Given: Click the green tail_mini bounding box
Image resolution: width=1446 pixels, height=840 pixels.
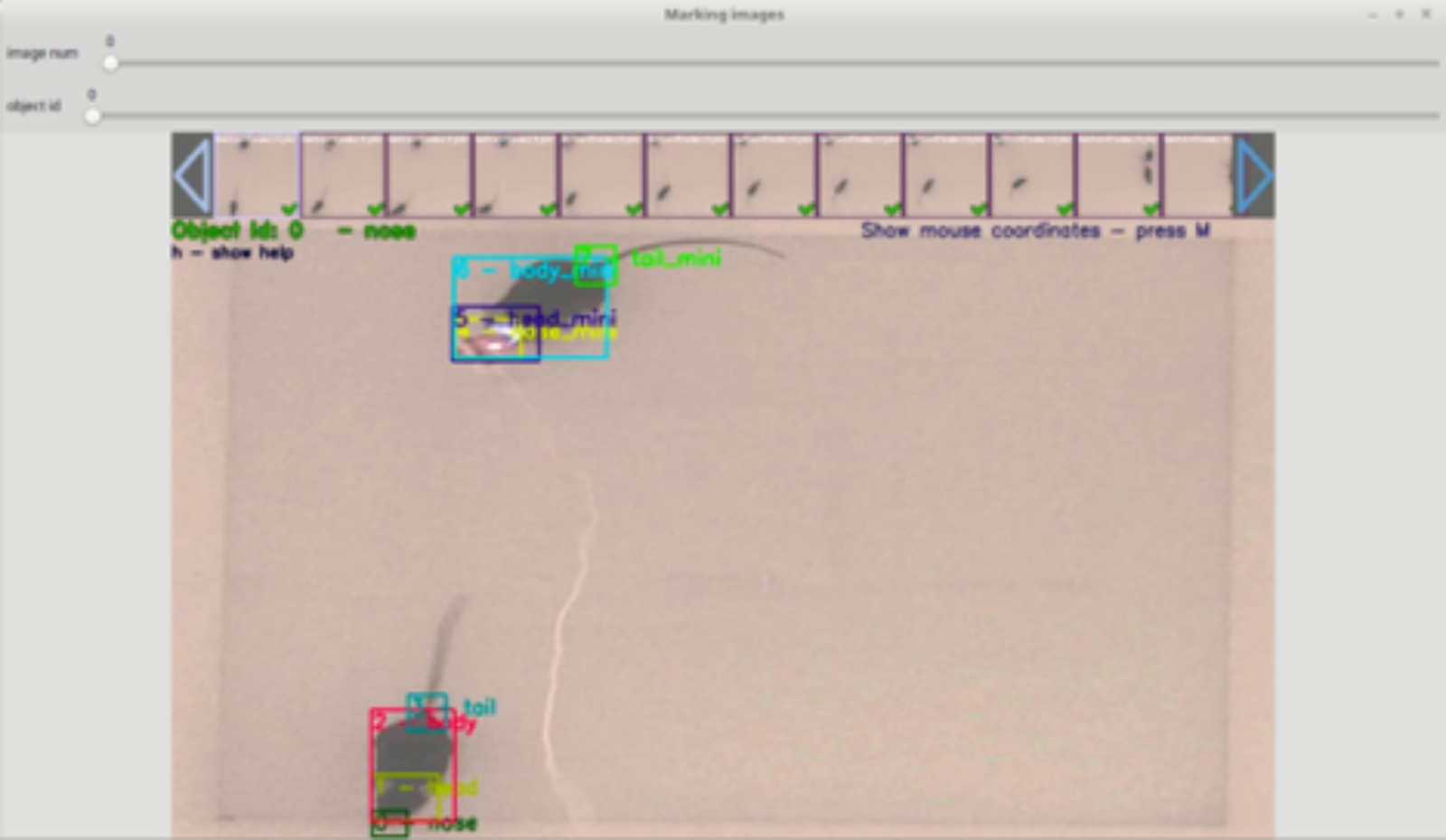Looking at the screenshot, I should click(x=596, y=266).
